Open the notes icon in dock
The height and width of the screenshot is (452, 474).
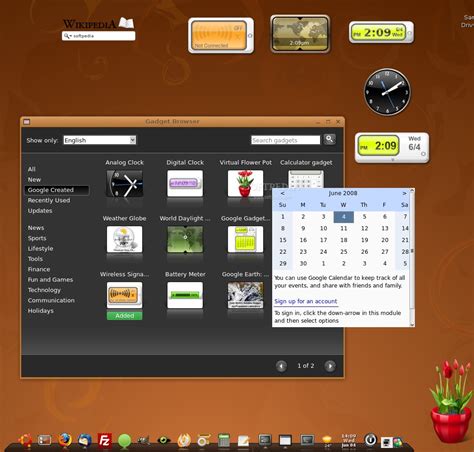pos(243,441)
